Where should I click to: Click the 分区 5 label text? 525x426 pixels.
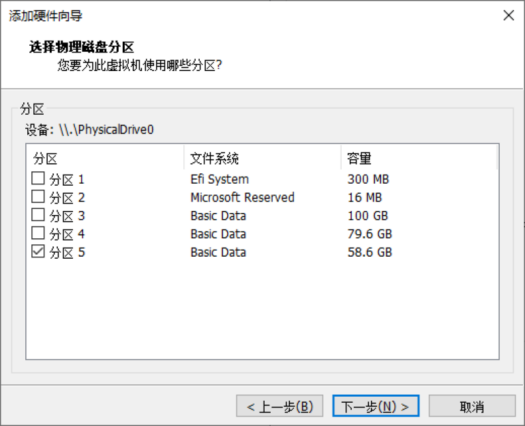(x=67, y=252)
